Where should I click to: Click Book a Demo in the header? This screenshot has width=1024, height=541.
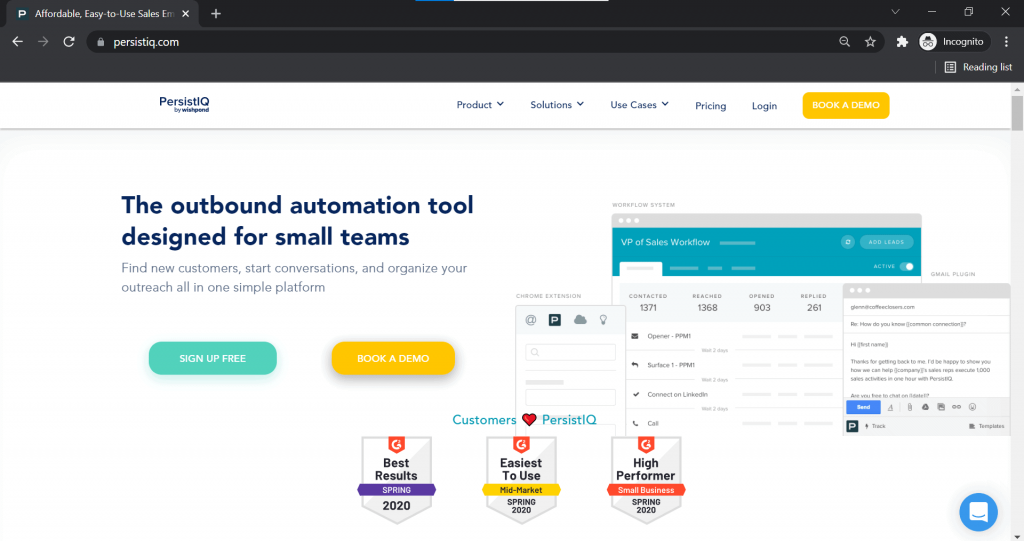tap(846, 105)
